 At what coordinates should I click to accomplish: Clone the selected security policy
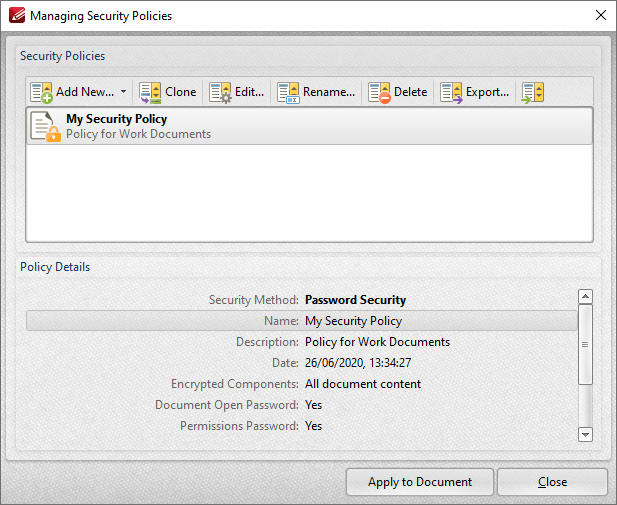point(168,92)
